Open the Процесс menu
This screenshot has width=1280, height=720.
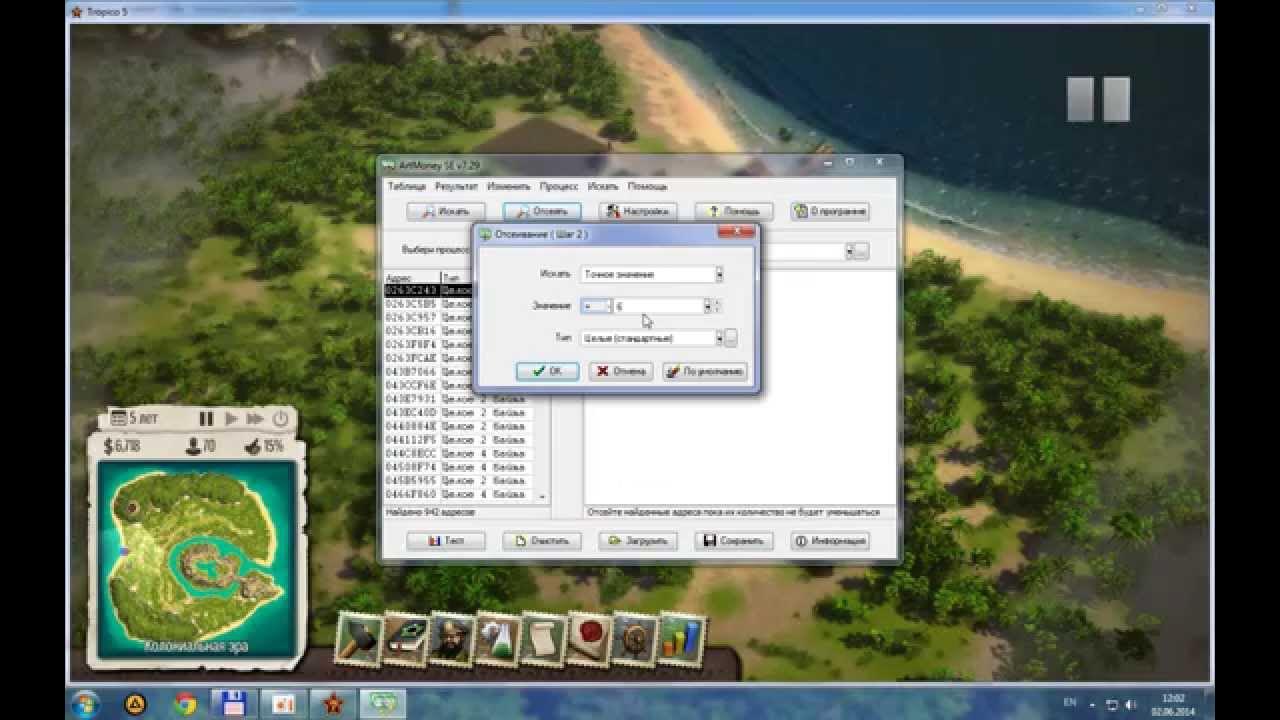[559, 186]
